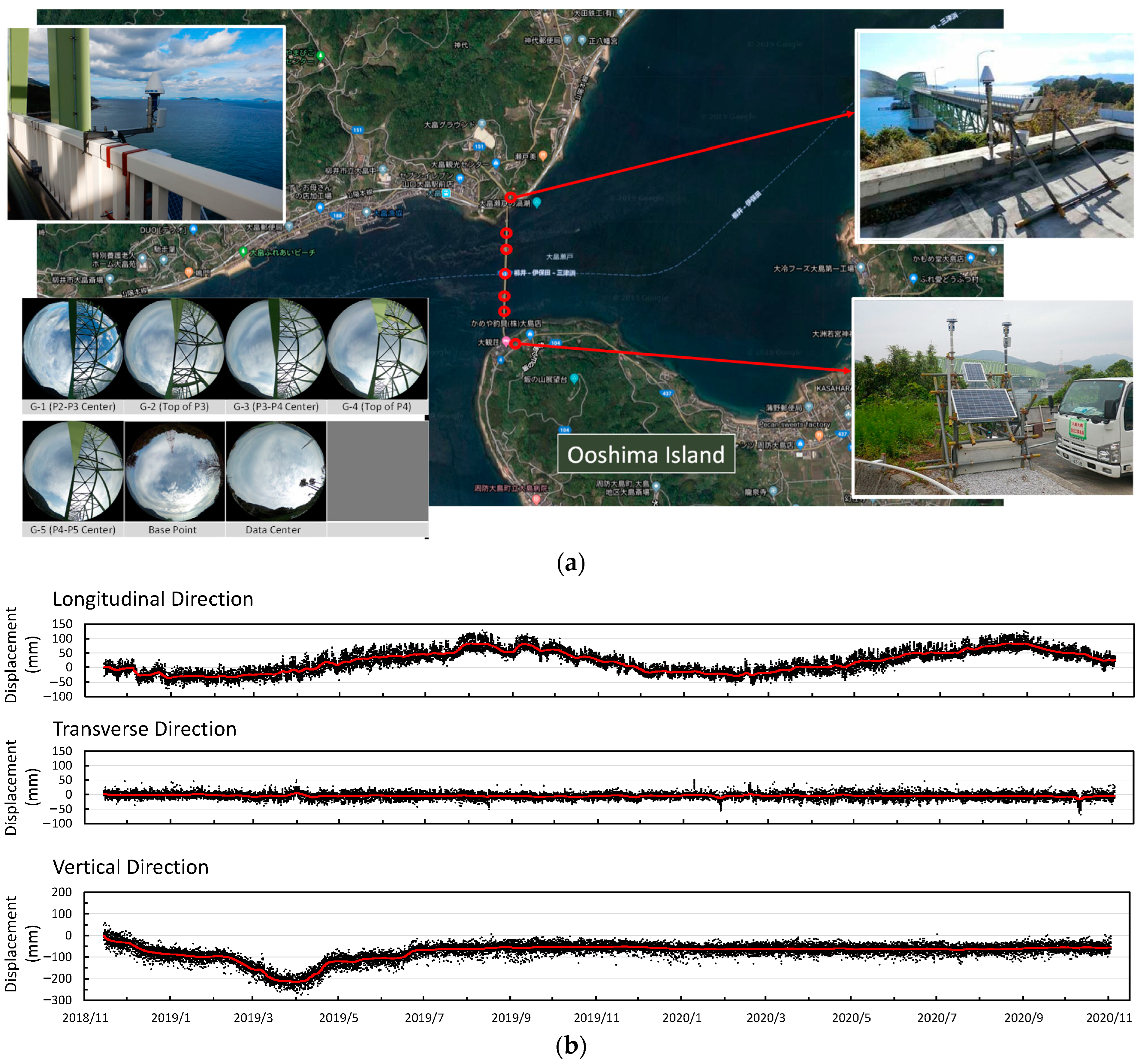This screenshot has height=1064, width=1140.
Task: Click the orange pin below Pecan sweets factory
Action: [819, 435]
